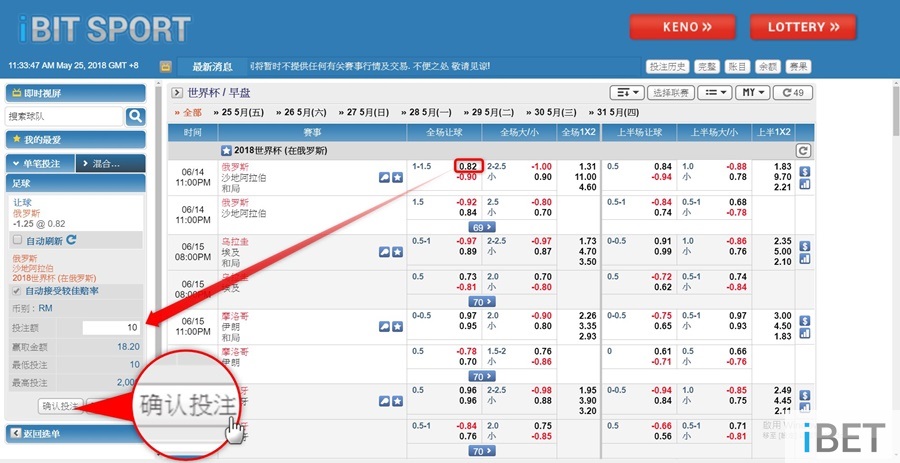Click the 1.31 odds in 全场1X2 column
This screenshot has width=900, height=463.
[588, 166]
